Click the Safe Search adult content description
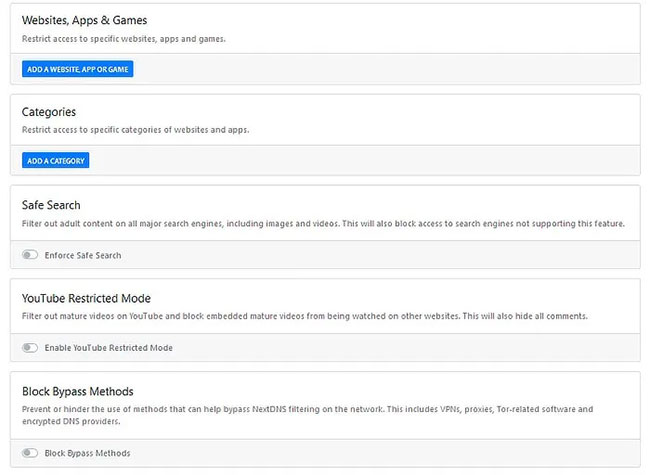650x475 pixels. (x=323, y=223)
